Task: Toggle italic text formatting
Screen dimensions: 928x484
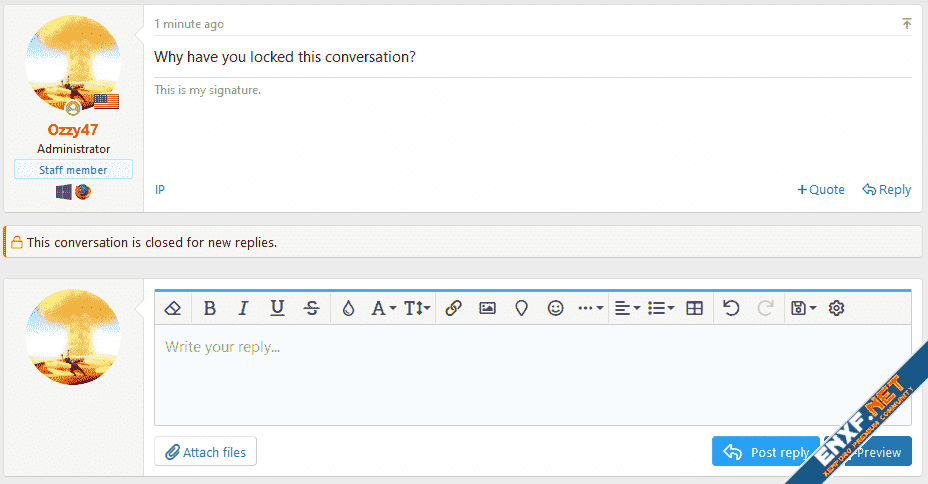Action: point(243,308)
